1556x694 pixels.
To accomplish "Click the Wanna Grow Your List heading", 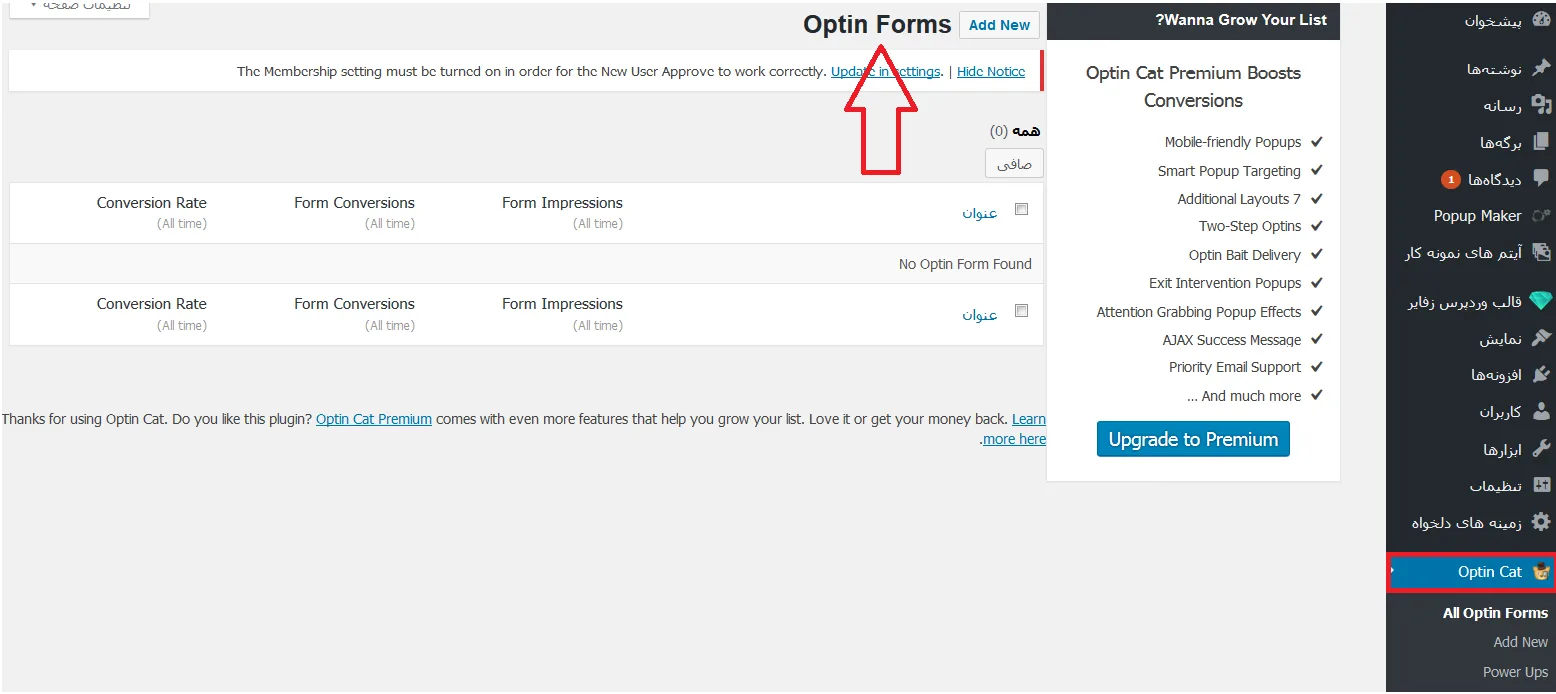I will (1241, 20).
